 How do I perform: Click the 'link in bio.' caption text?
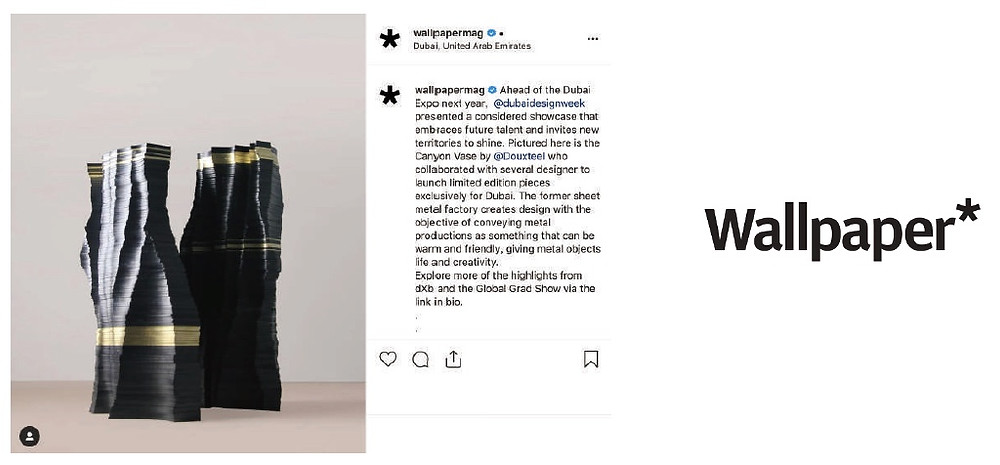click(438, 302)
